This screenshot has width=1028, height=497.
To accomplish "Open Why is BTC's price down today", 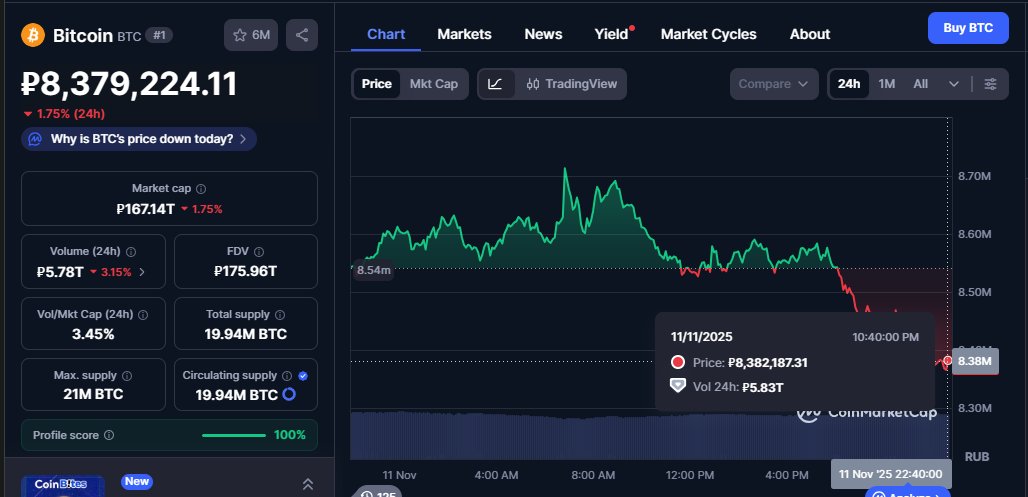I will coord(139,139).
